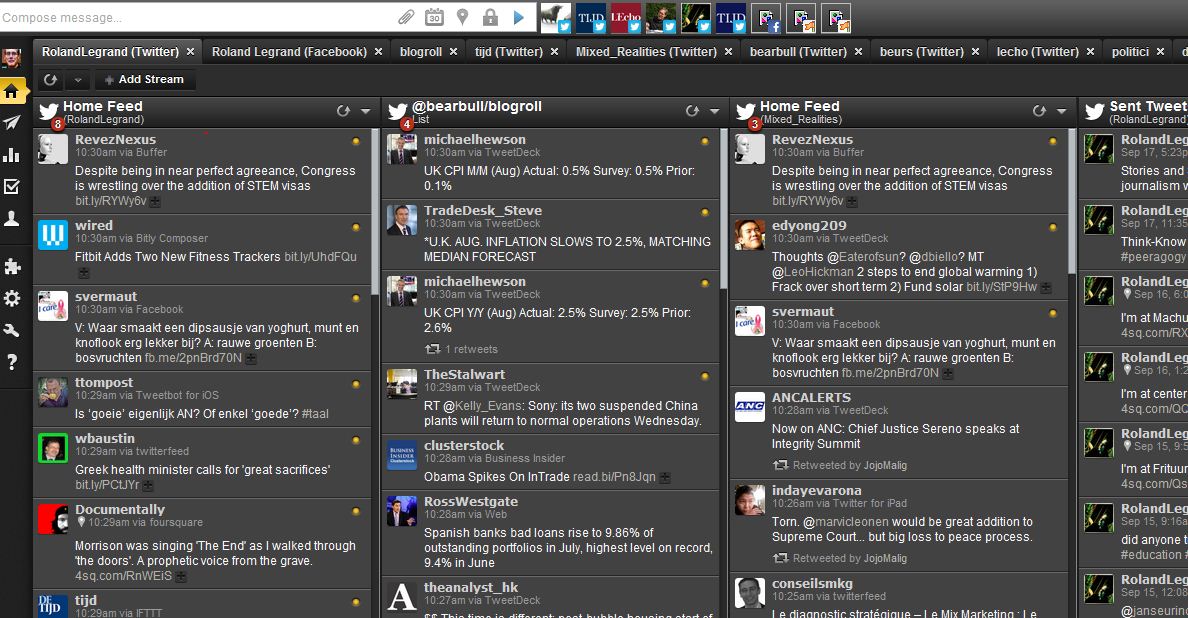The image size is (1188, 618).
Task: Open the @bearbull/blogroll stream options dropdown
Action: coord(714,111)
